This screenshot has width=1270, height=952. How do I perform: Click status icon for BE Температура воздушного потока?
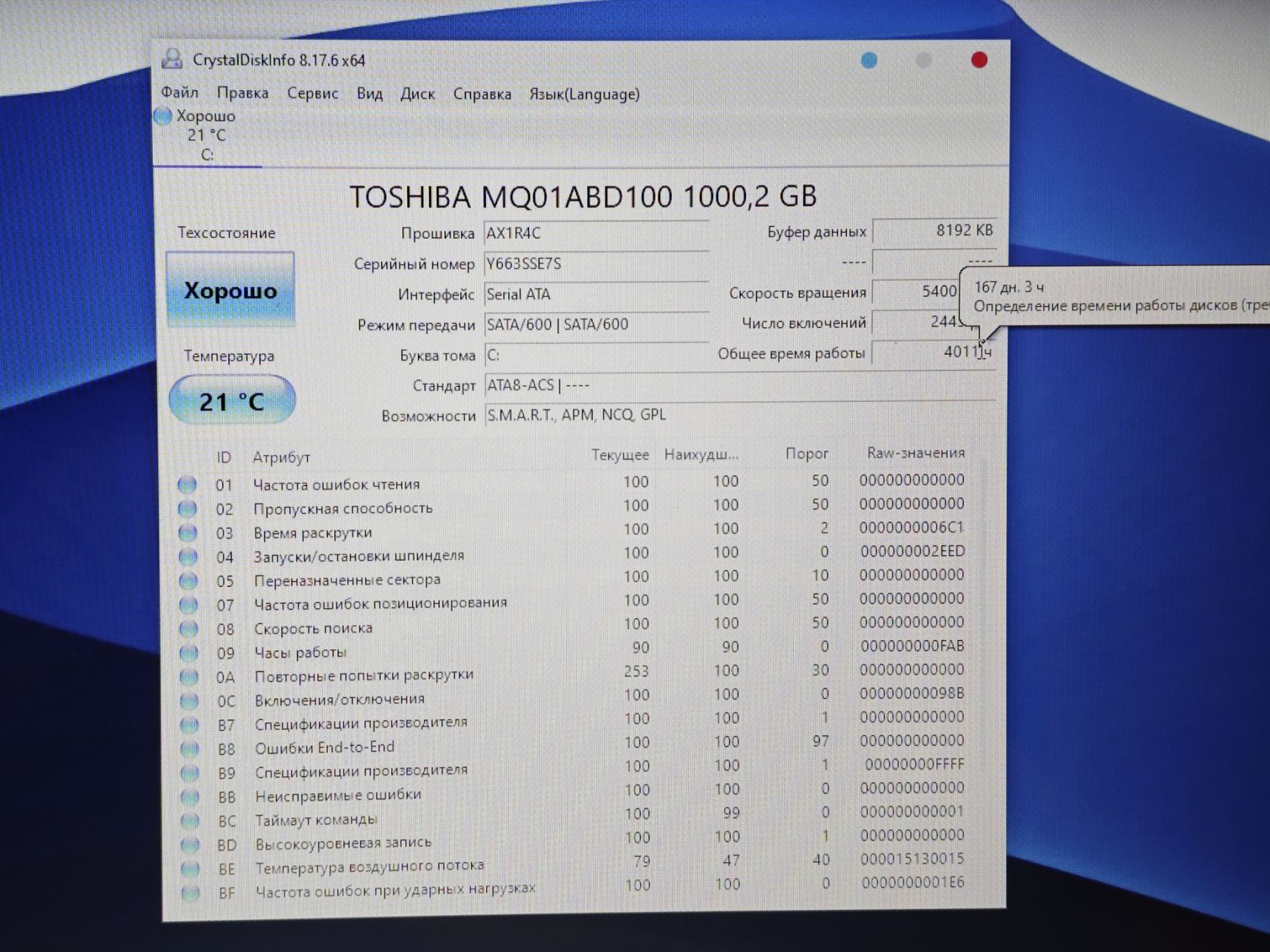190,869
